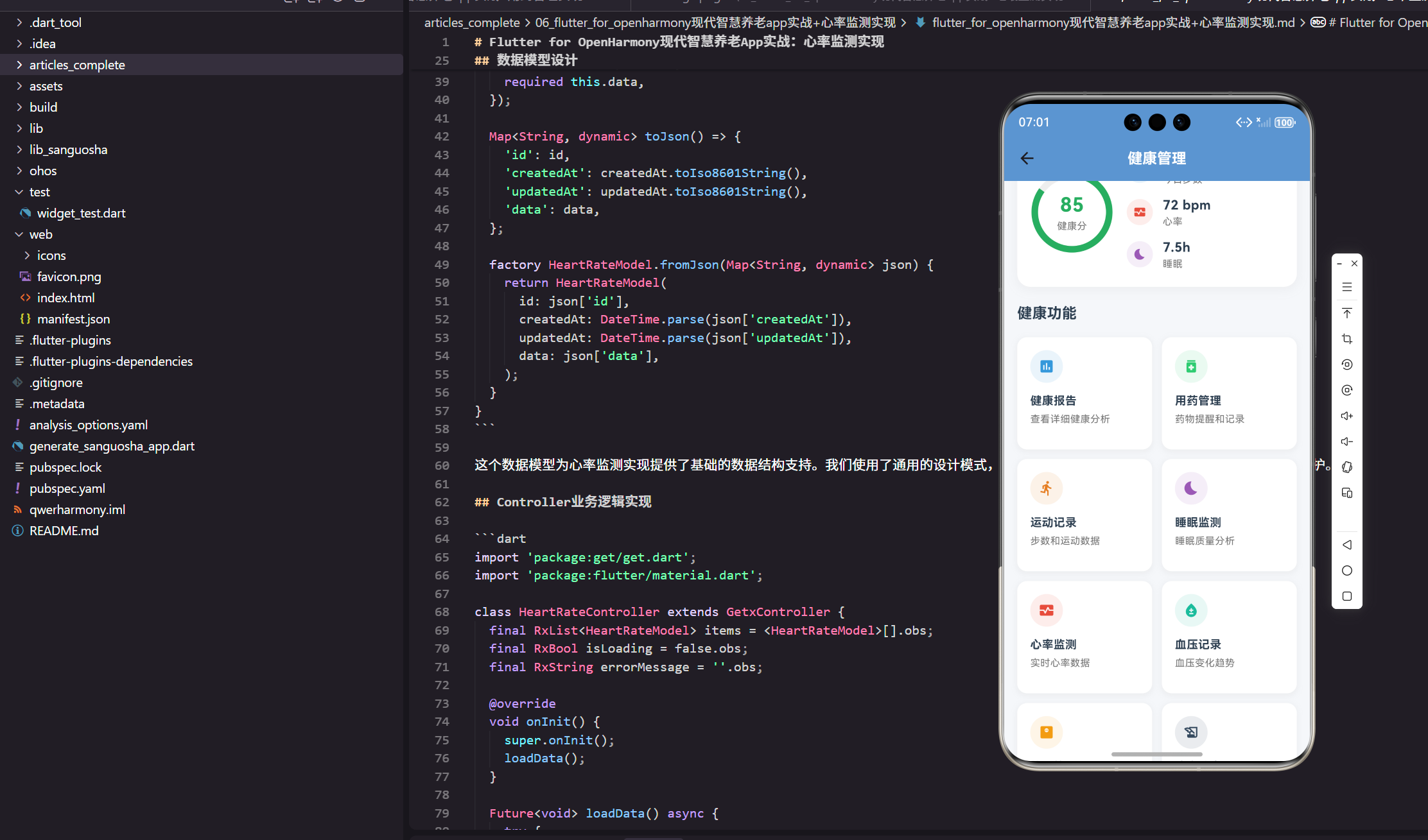Viewport: 1428px width, 840px height.
Task: Click the rotate screen icon in device toolbar
Action: (1346, 364)
